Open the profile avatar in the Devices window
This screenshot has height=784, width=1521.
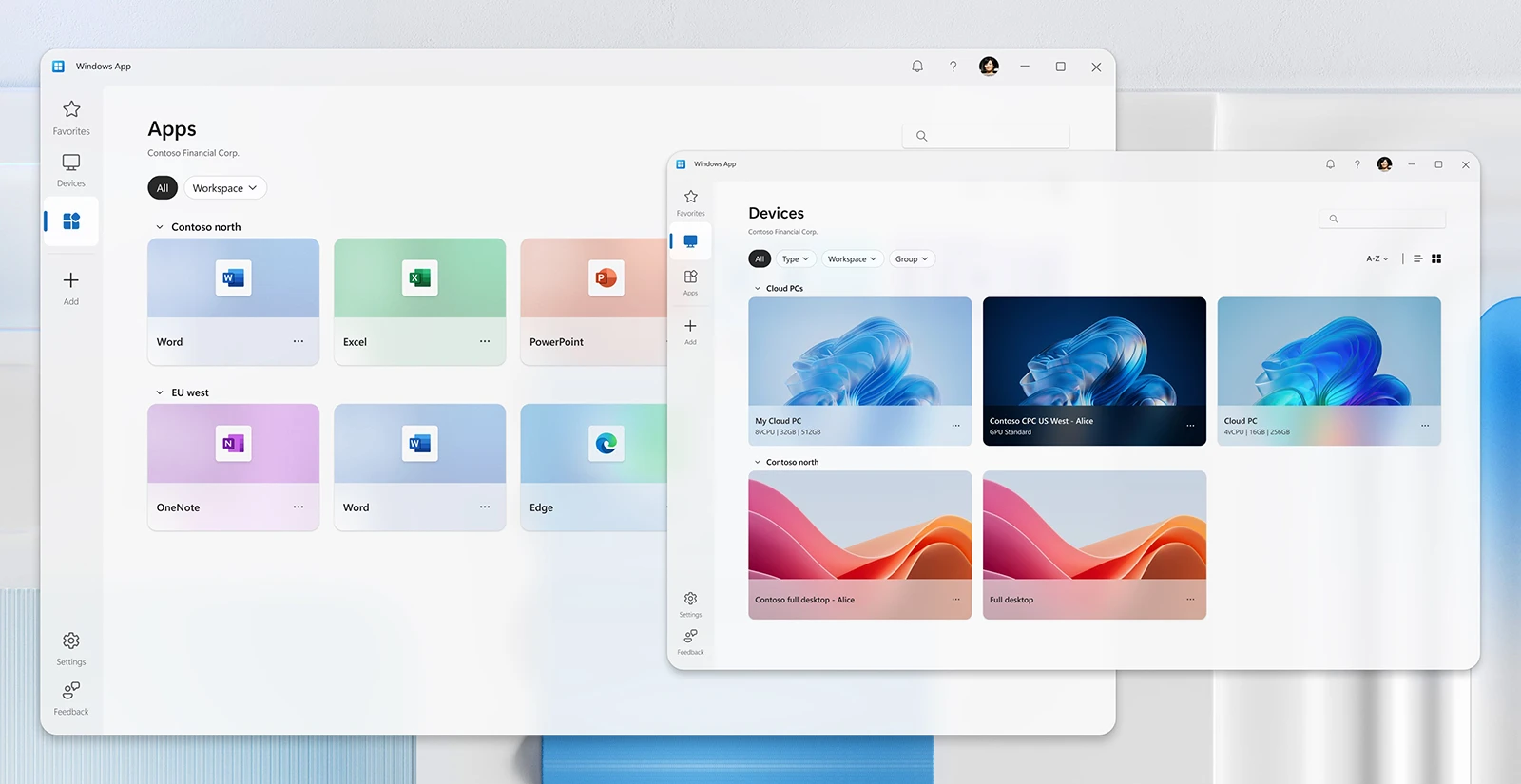tap(1385, 164)
